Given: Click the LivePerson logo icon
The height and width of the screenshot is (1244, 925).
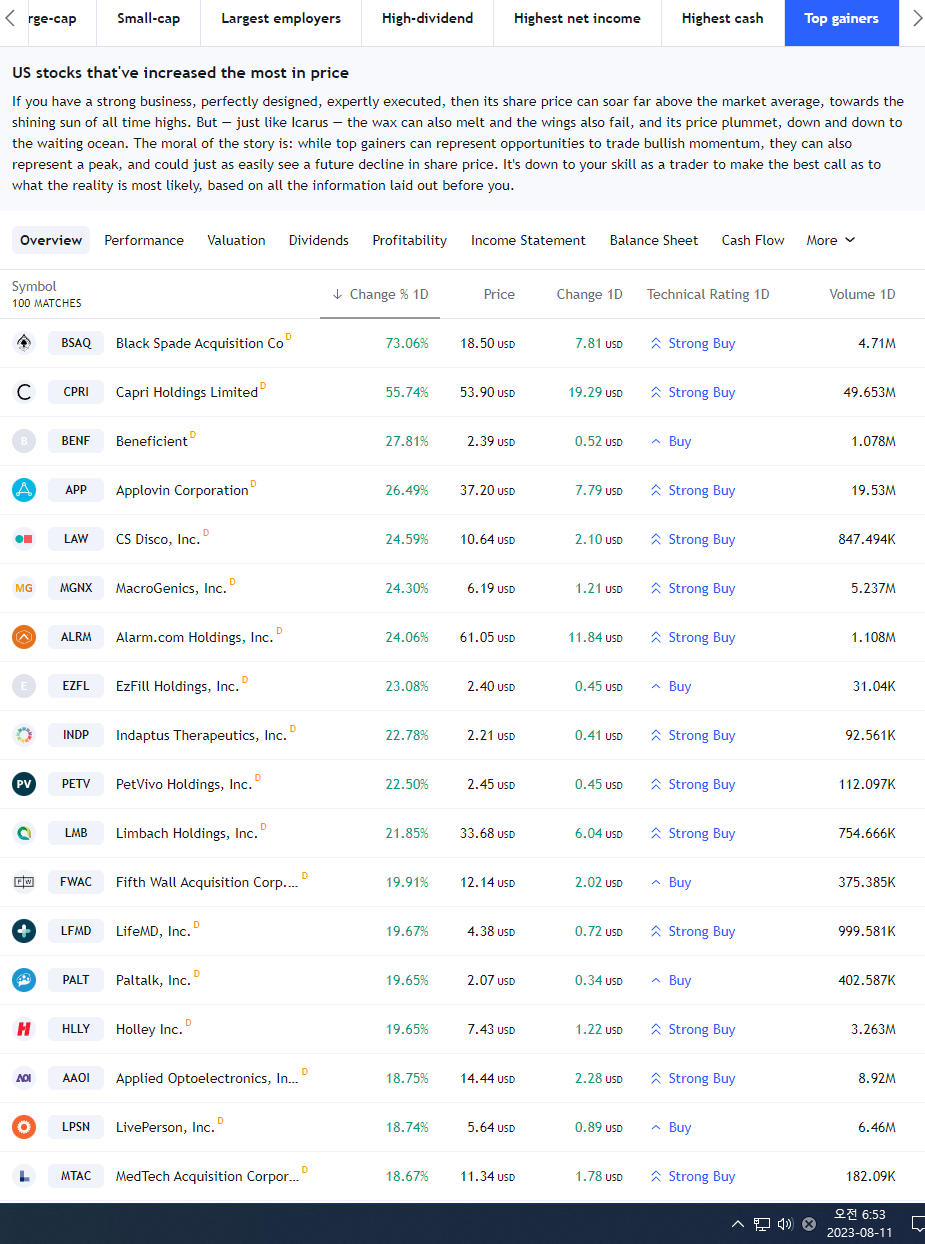Looking at the screenshot, I should click(24, 1127).
